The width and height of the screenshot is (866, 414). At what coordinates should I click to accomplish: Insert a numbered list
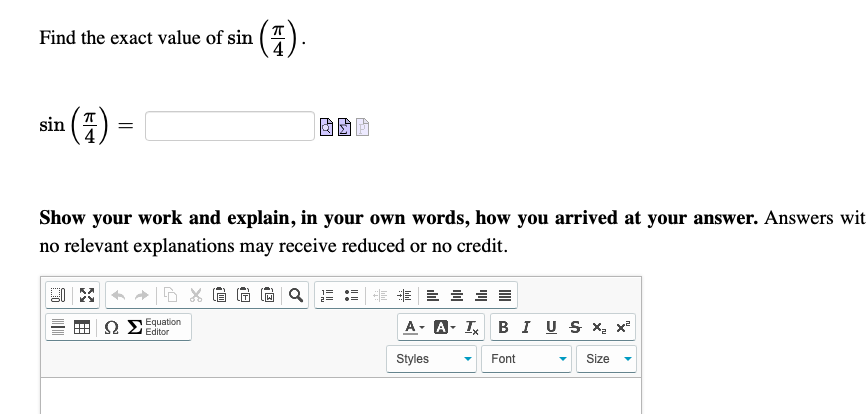(x=328, y=295)
